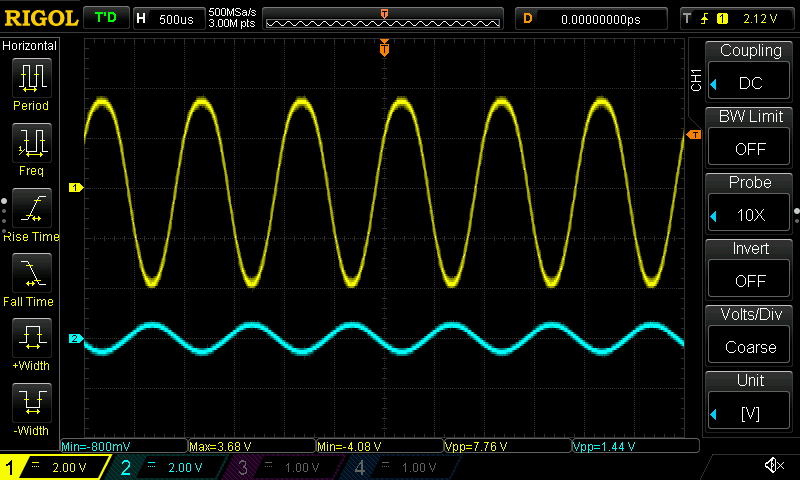Image resolution: width=800 pixels, height=480 pixels.
Task: Click the 3.00M pts memory depth text
Action: tap(232, 23)
